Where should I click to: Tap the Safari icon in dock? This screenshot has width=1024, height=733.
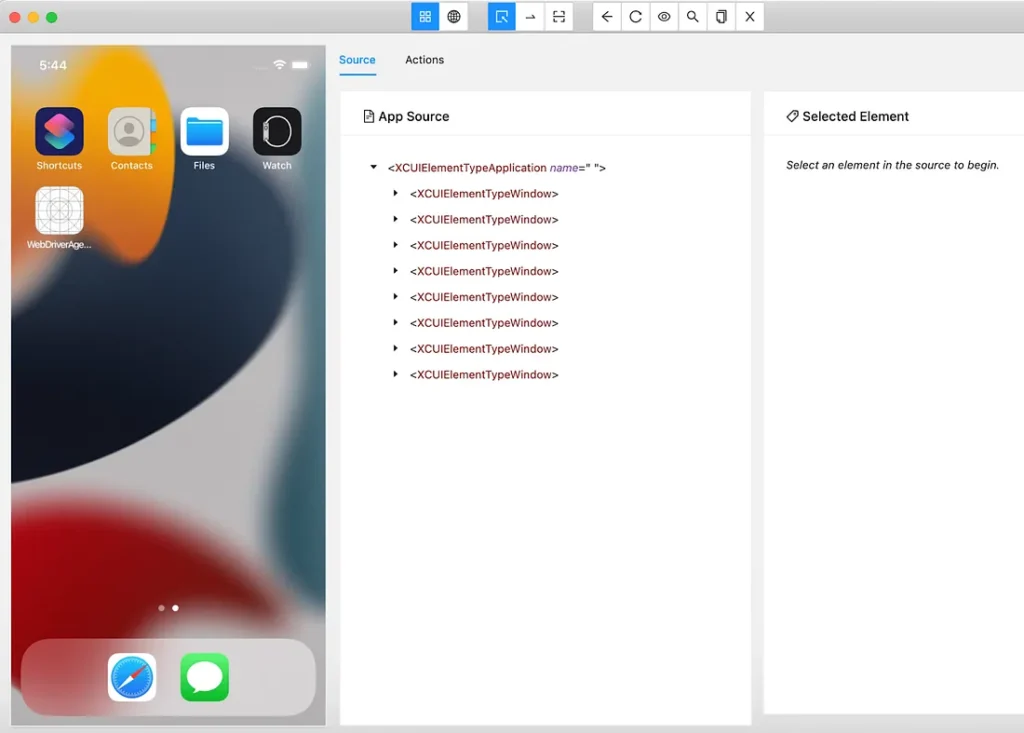click(132, 677)
